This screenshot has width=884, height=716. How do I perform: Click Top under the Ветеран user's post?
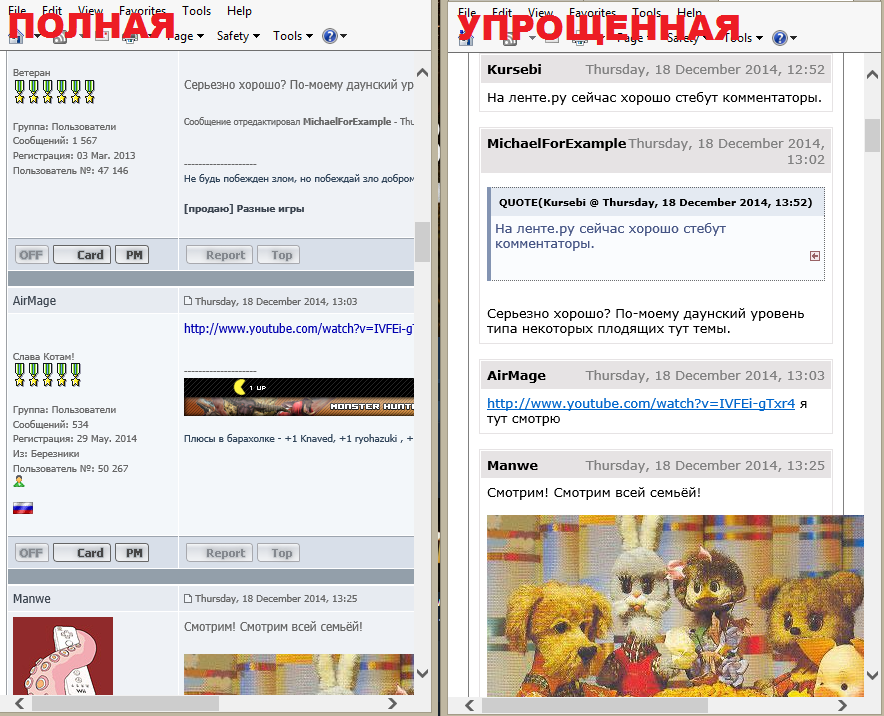(279, 255)
